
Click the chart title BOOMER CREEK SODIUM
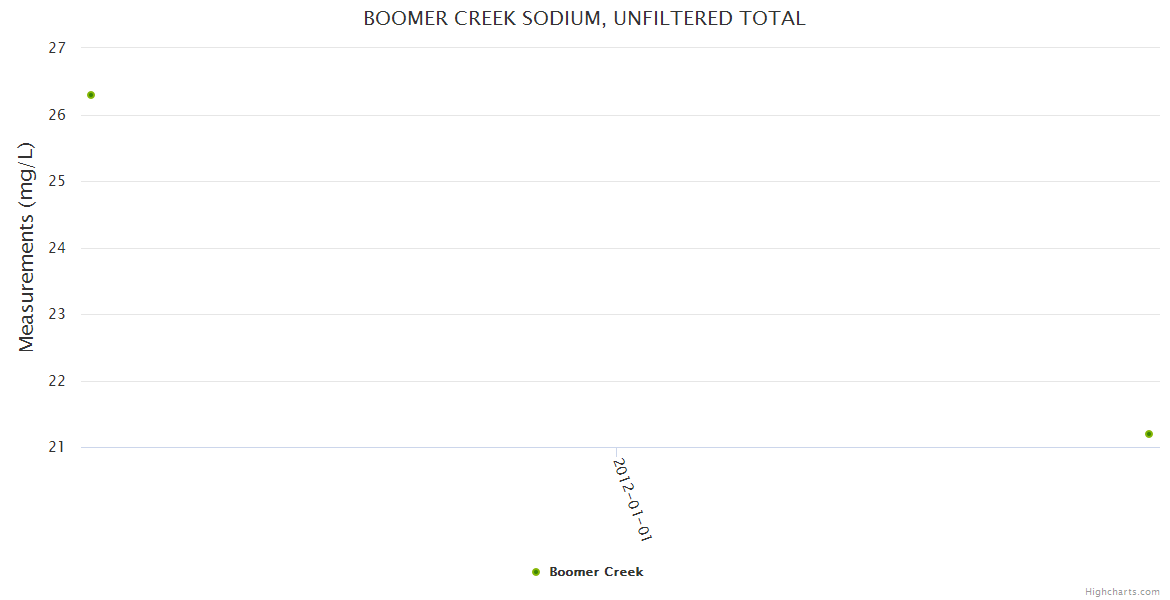(584, 19)
